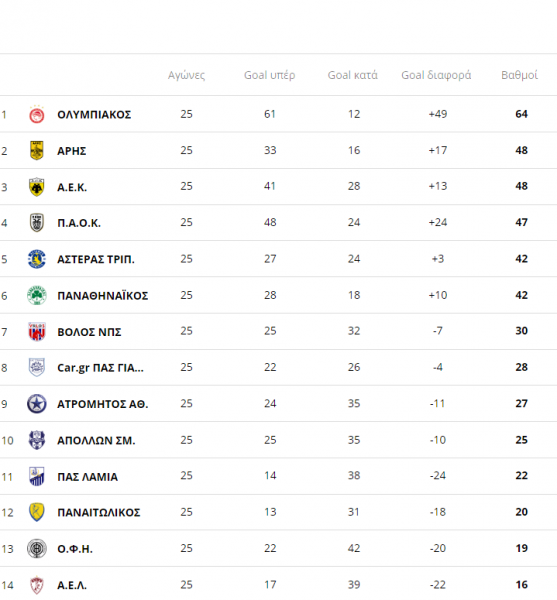Screen dimensions: 557x600
Task: Click the Aris yellow shield logo
Action: pos(37,150)
